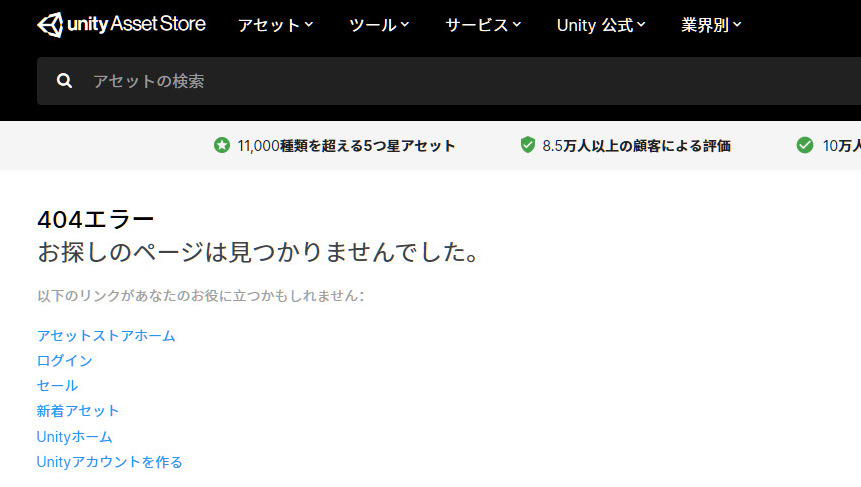Click the green circle checkmark icon beside 10万

pyautogui.click(x=805, y=145)
